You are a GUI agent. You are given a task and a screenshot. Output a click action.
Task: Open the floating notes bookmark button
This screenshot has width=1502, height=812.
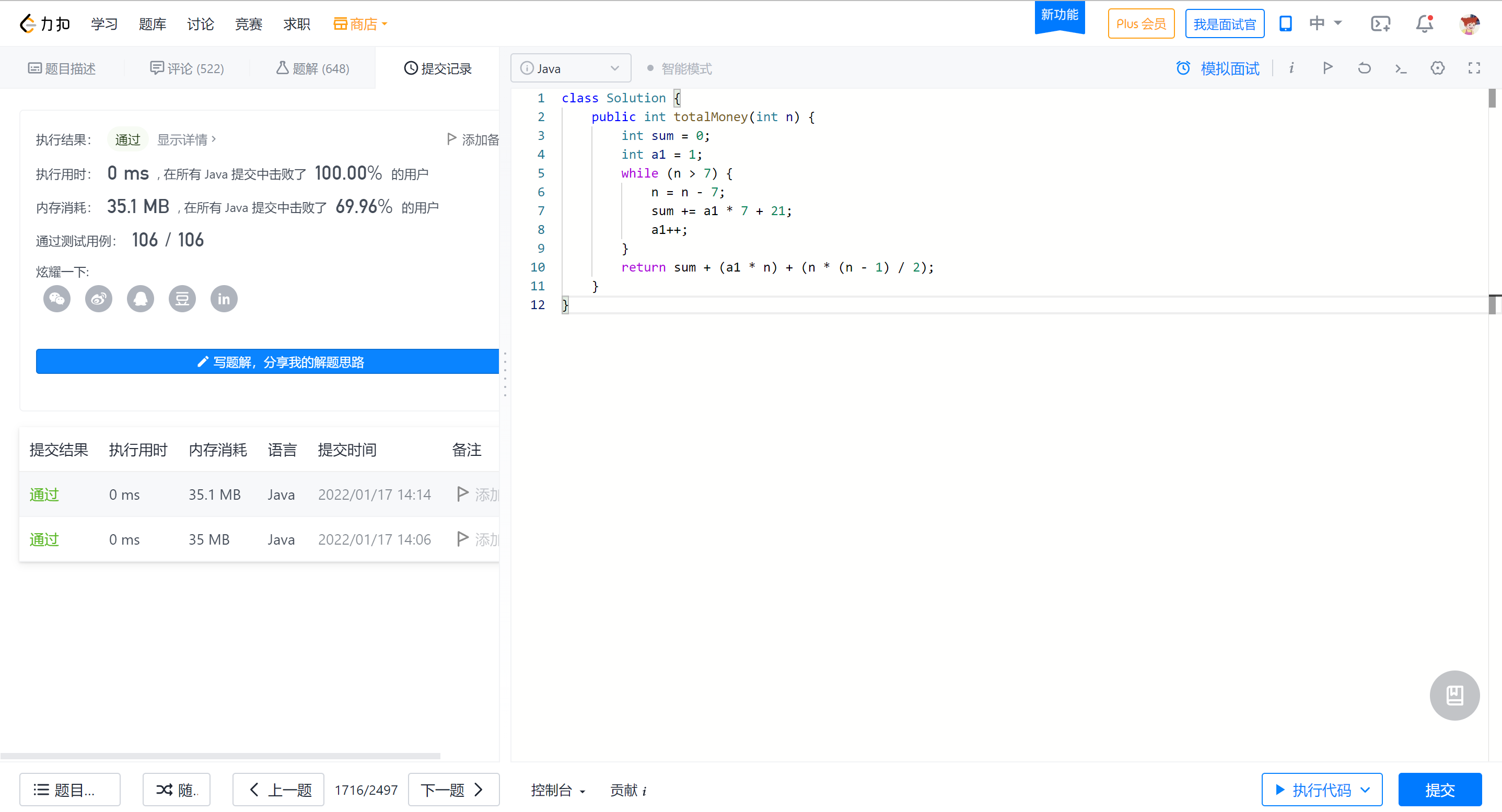tap(1454, 695)
